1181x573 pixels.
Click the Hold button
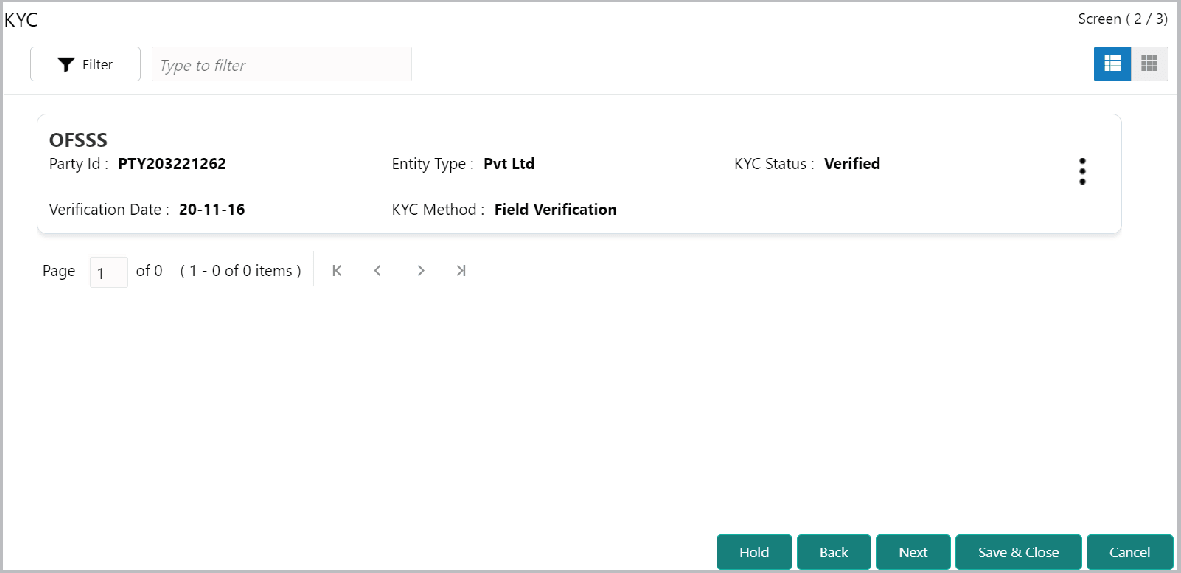click(754, 552)
